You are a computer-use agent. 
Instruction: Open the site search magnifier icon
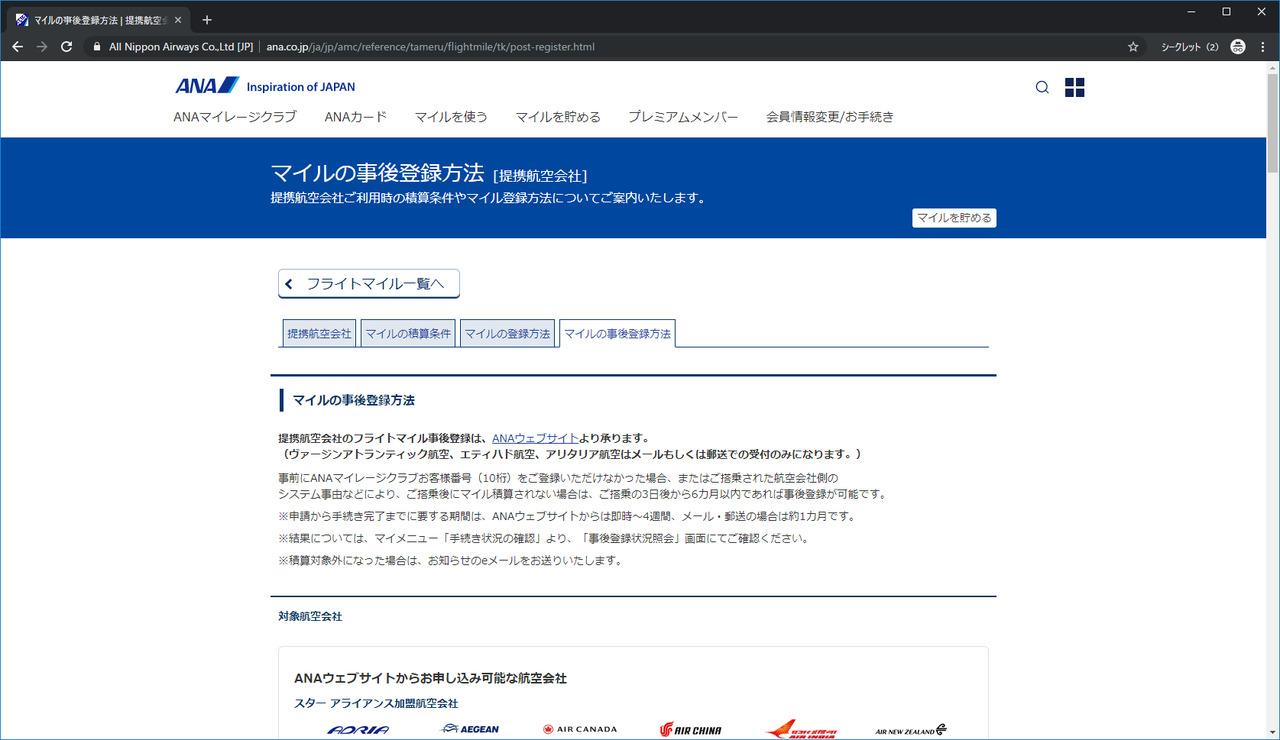[x=1042, y=87]
